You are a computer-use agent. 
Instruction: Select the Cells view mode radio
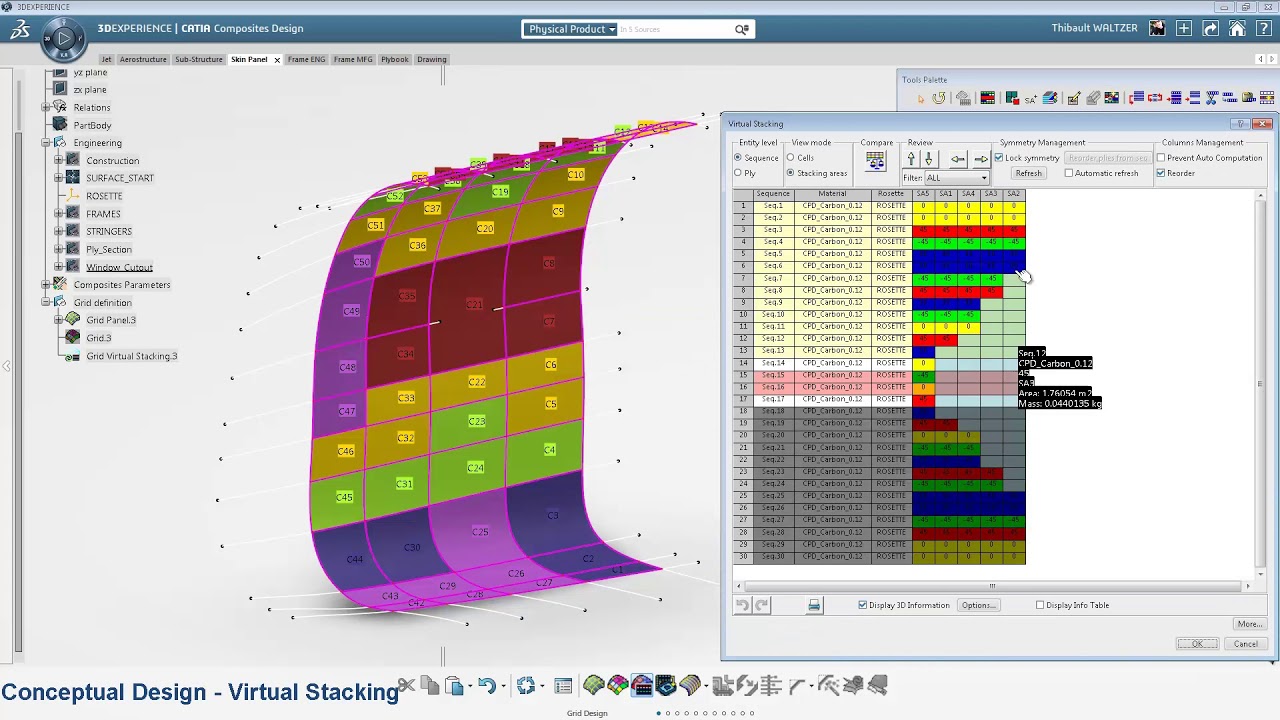pos(790,158)
